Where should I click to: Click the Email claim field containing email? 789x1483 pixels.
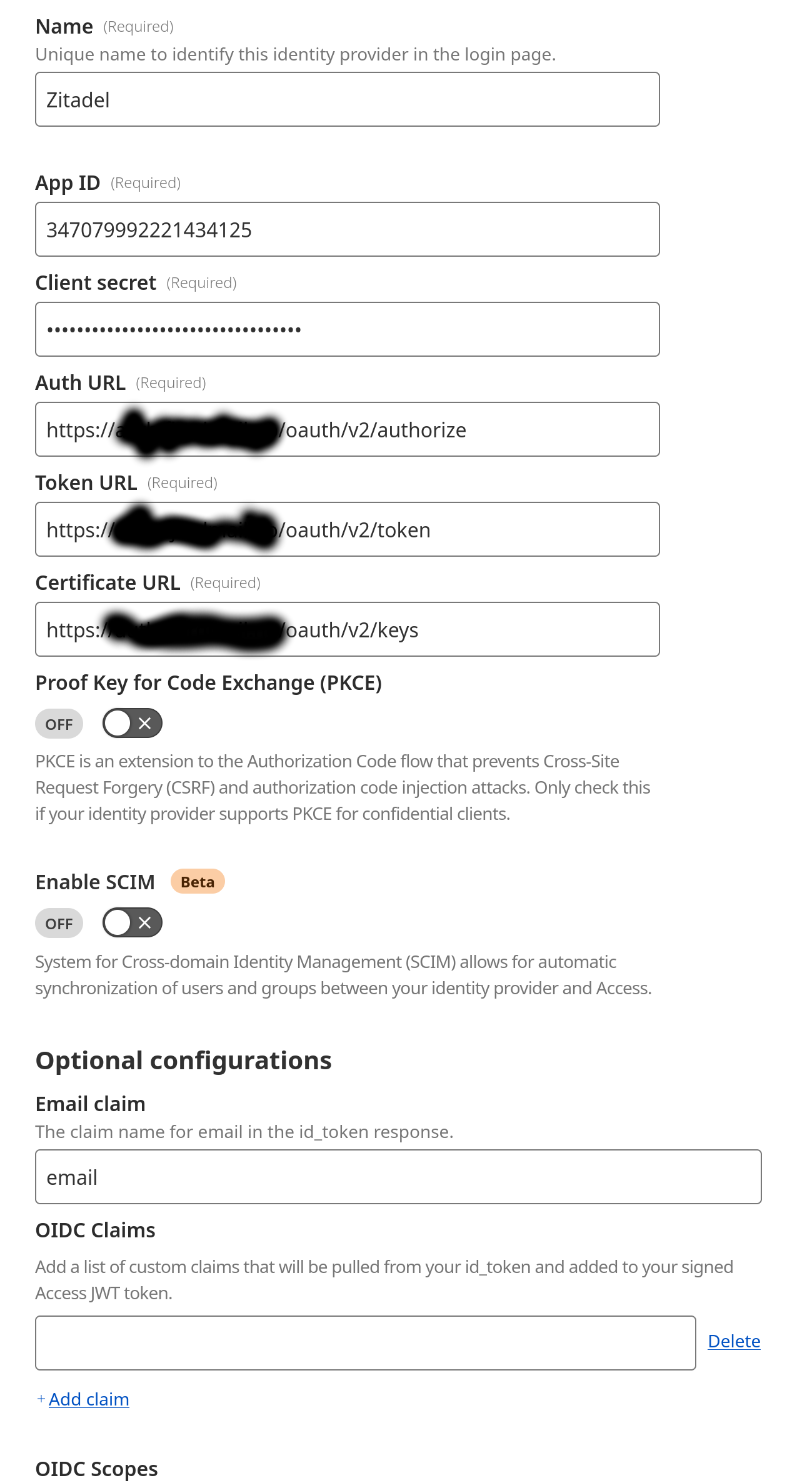[398, 1176]
